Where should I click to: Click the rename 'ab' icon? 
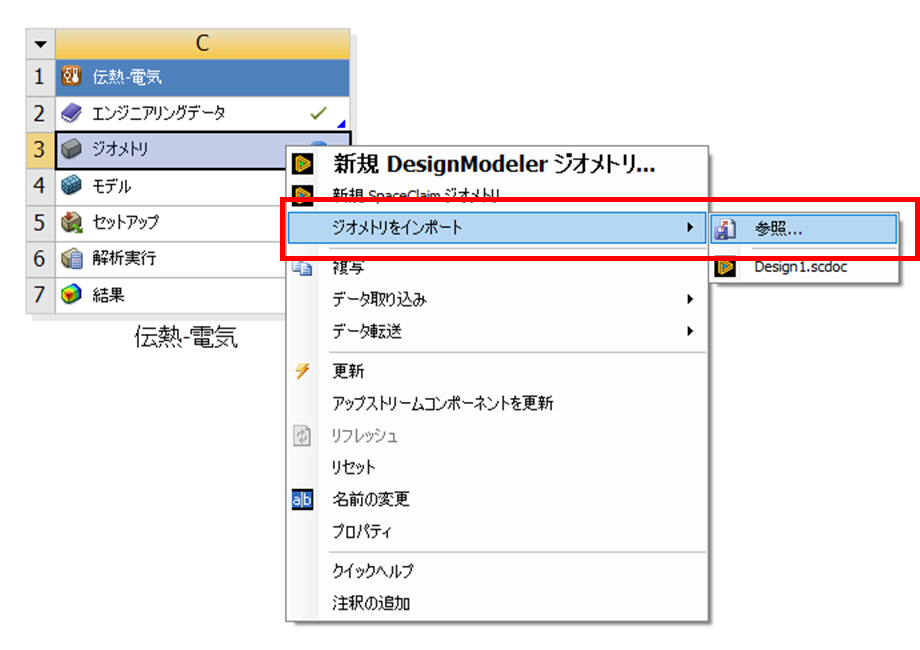click(302, 500)
